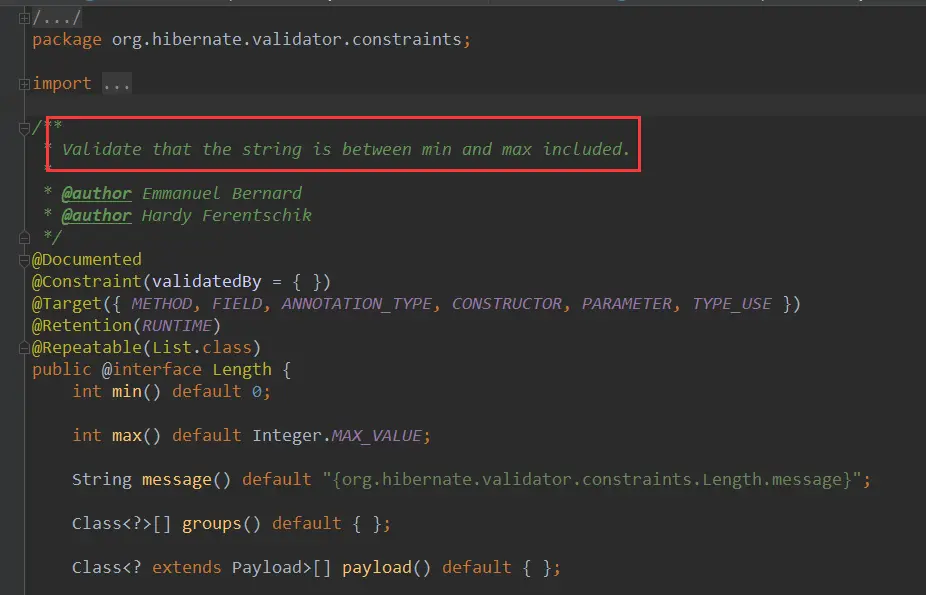Click the name Hardy Ferentschik
The height and width of the screenshot is (595, 926).
(x=227, y=215)
